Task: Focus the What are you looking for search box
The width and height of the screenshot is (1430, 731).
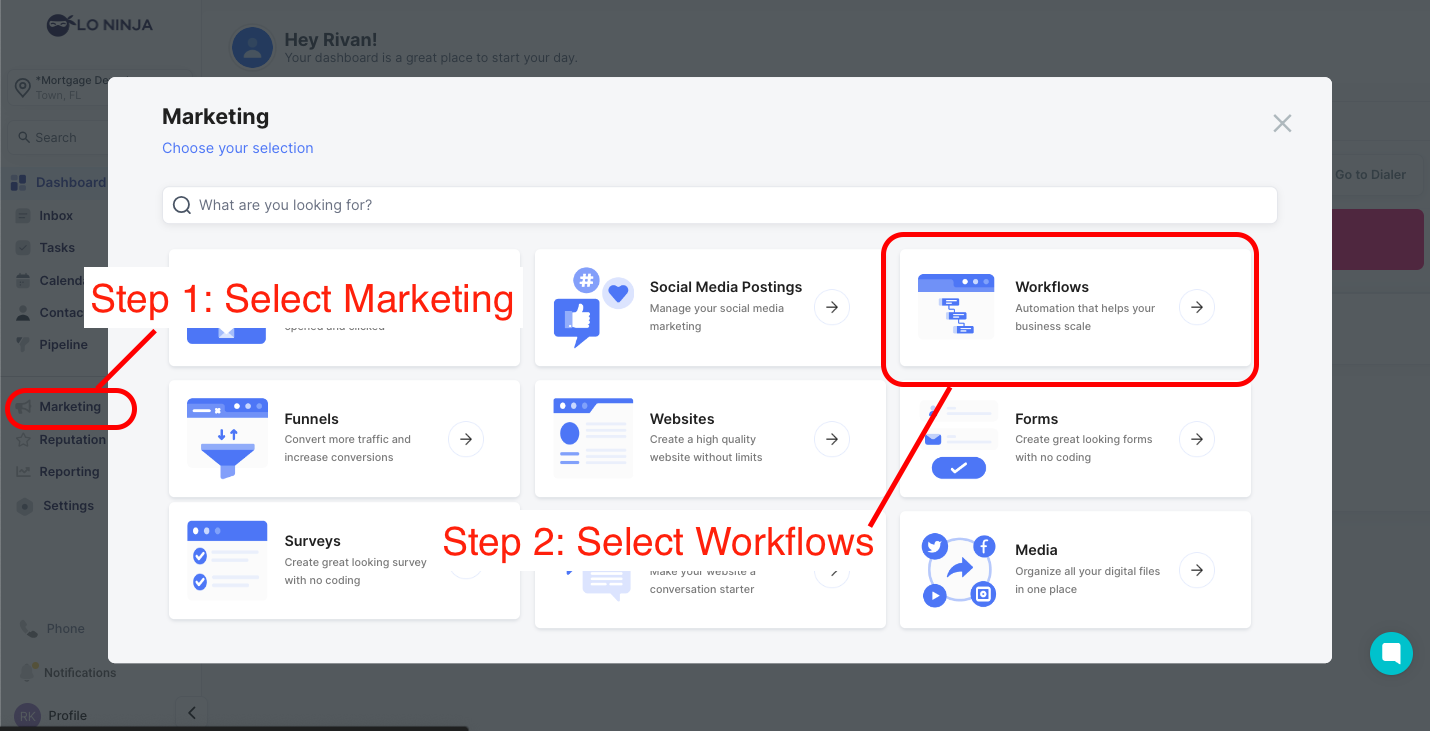Action: (x=720, y=205)
